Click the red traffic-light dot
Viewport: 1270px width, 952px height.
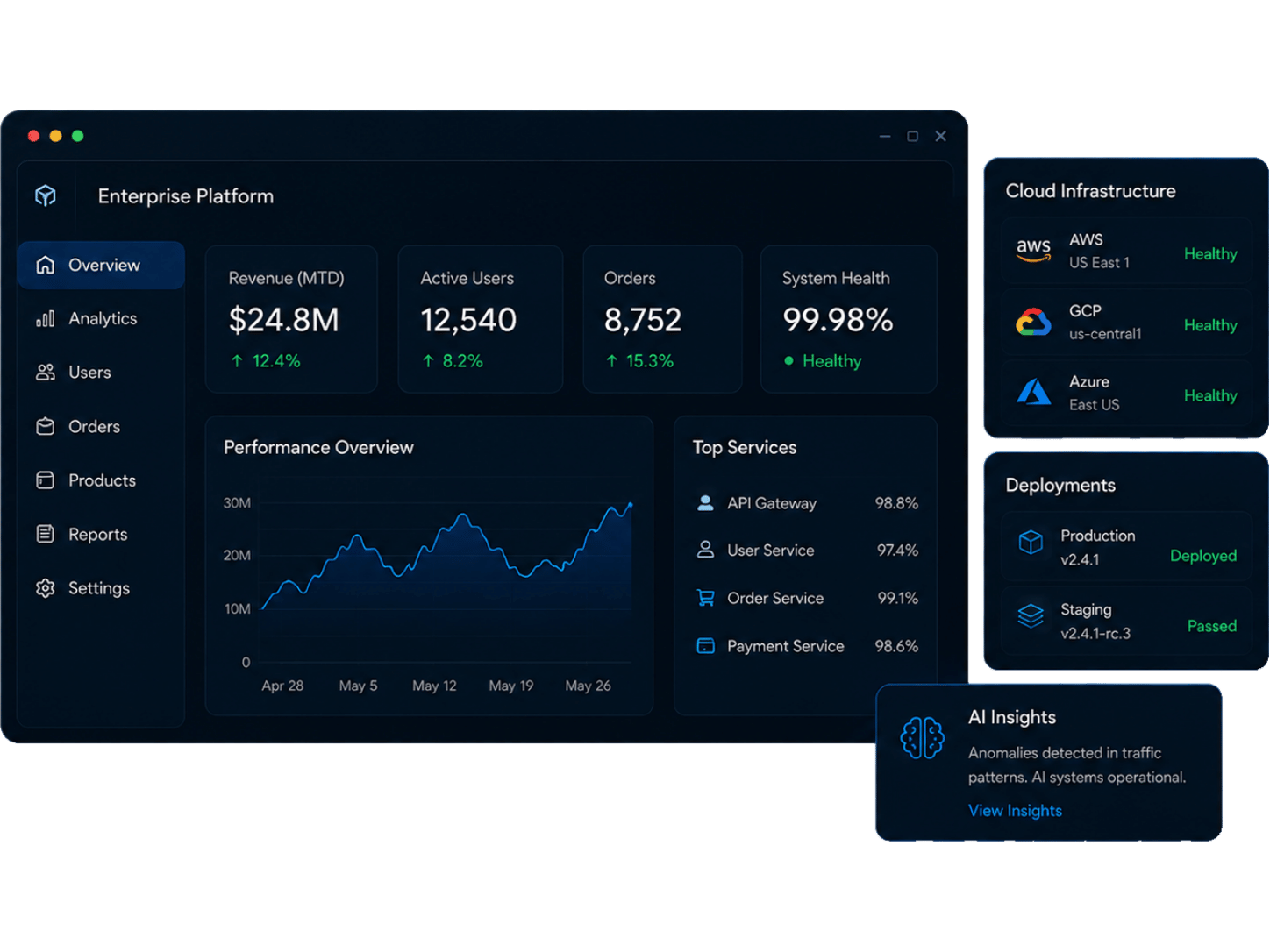[x=33, y=136]
